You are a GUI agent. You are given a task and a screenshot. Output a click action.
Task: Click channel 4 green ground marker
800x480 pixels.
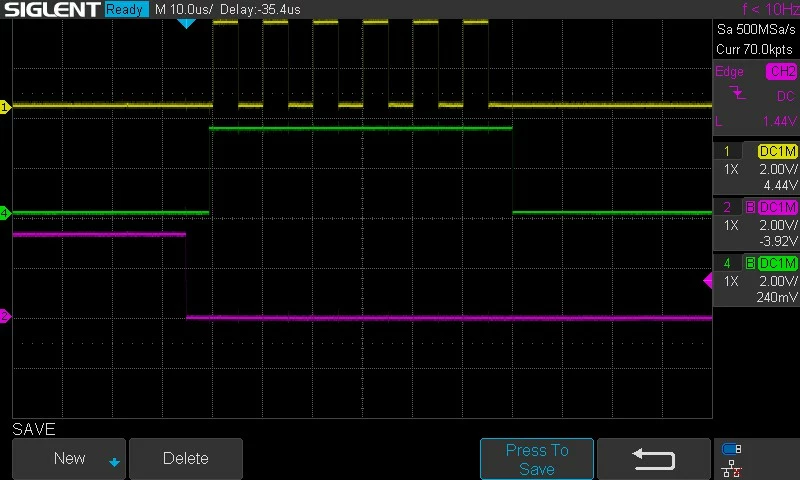click(5, 213)
